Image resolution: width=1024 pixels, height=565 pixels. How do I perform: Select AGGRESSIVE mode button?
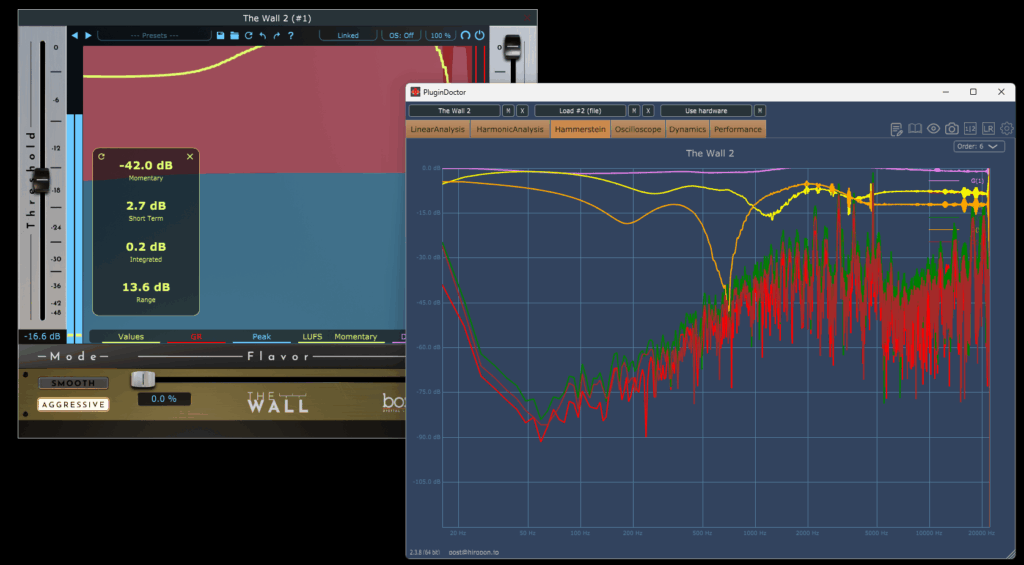click(73, 404)
